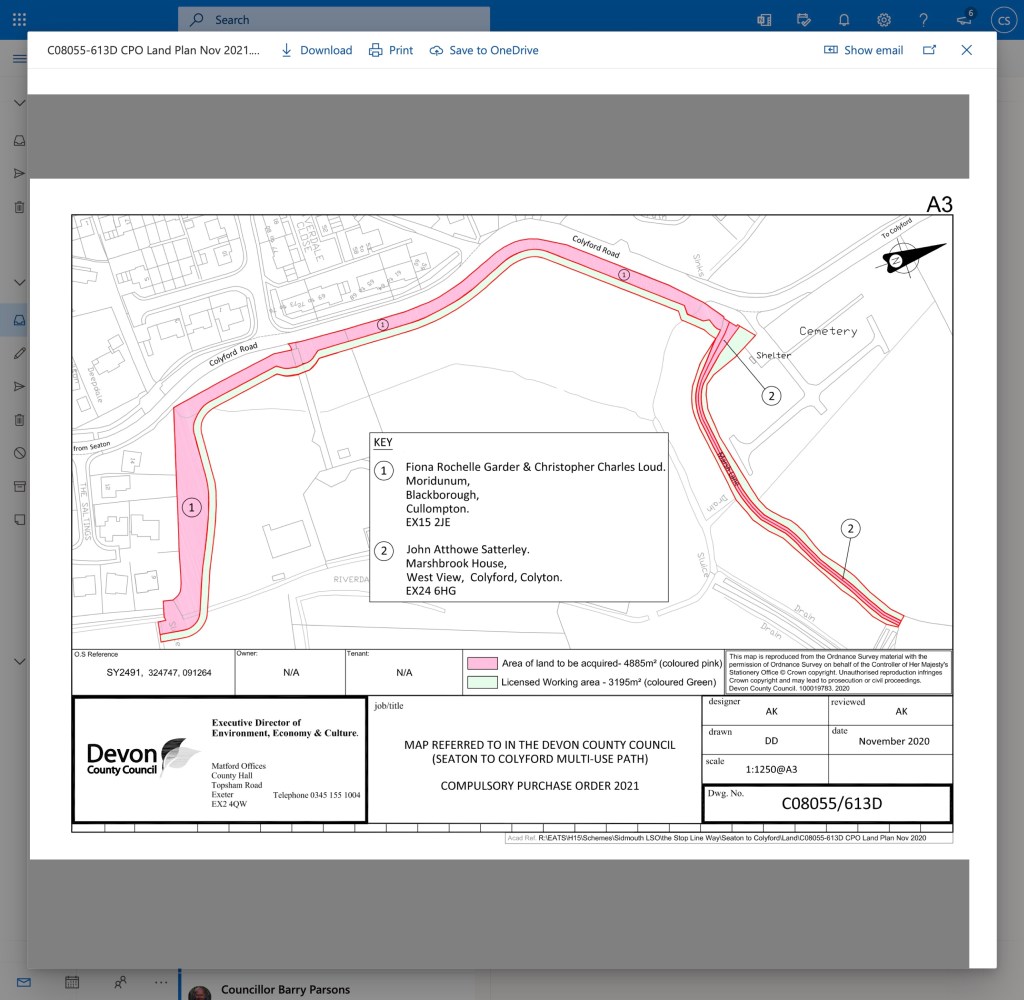
Task: Collapse the Favorites section chevron in sidebar
Action: [x=19, y=104]
